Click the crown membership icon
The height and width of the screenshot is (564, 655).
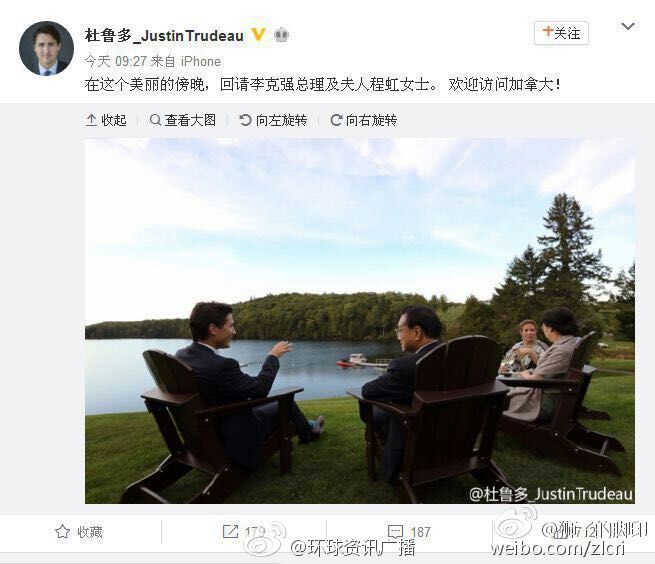pyautogui.click(x=282, y=35)
